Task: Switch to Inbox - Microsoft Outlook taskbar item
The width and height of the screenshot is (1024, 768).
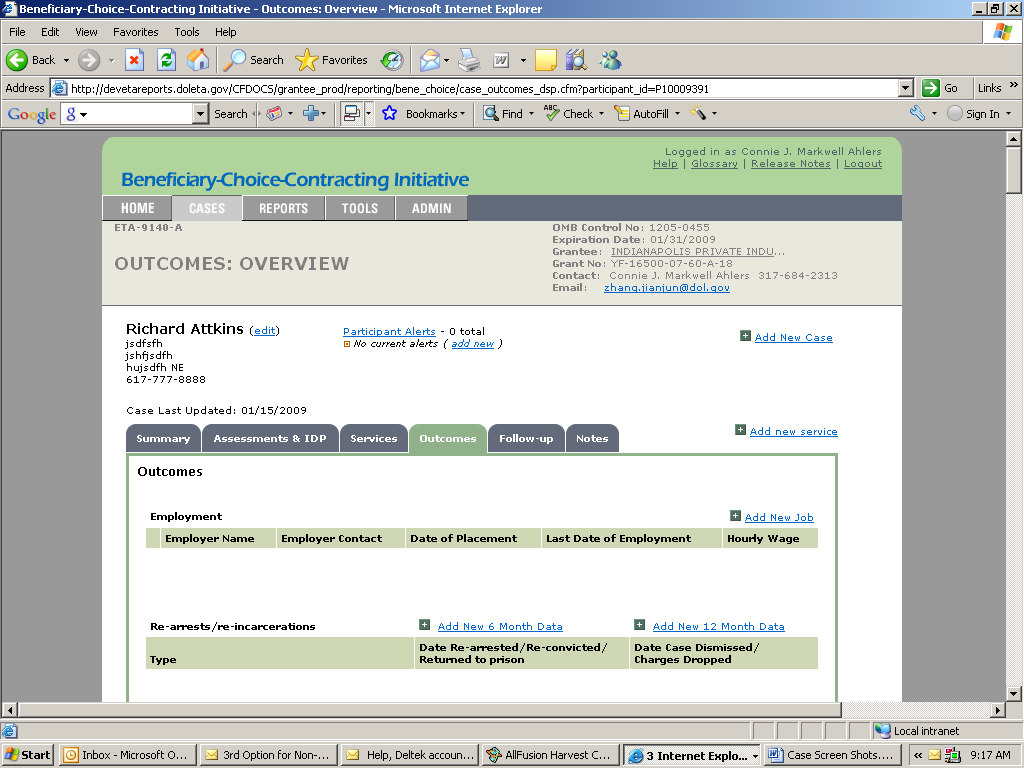Action: [128, 755]
